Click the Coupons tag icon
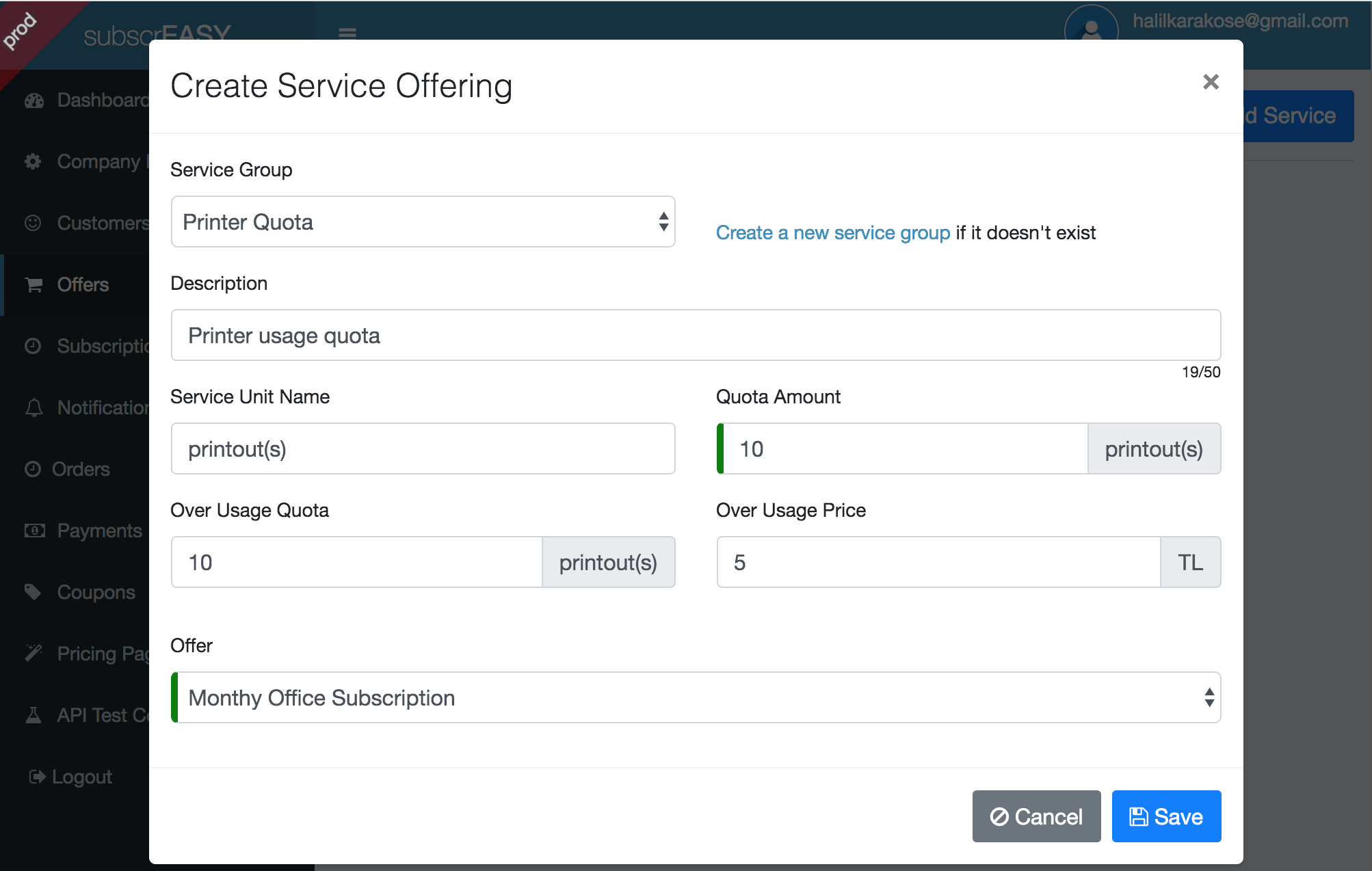Image resolution: width=1372 pixels, height=871 pixels. click(x=33, y=592)
